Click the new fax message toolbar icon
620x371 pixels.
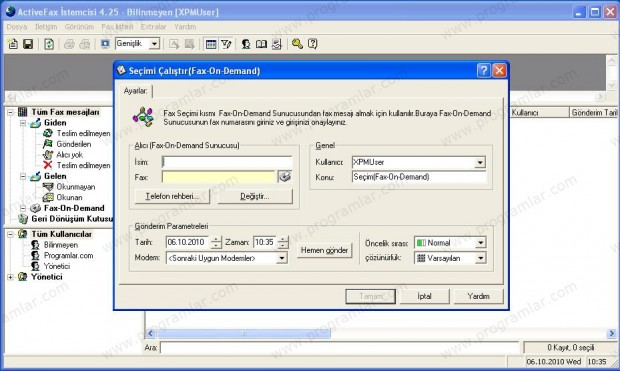pyautogui.click(x=13, y=44)
